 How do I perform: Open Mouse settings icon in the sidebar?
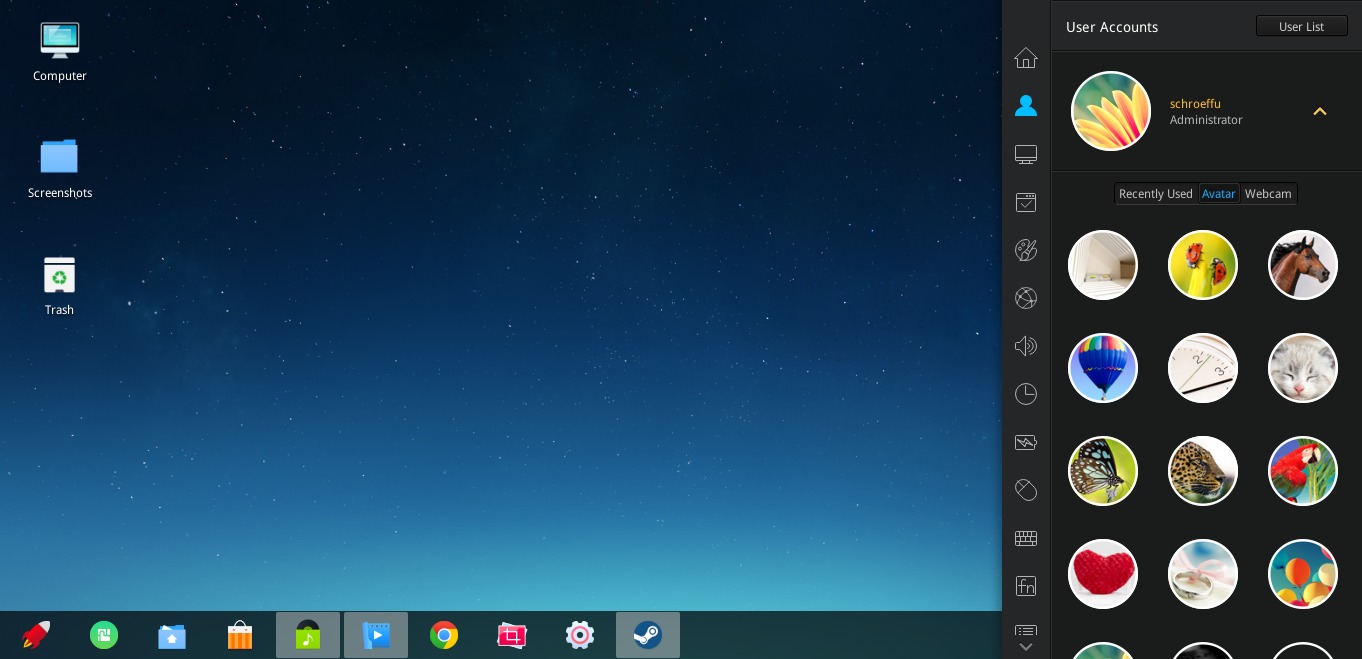(1026, 490)
